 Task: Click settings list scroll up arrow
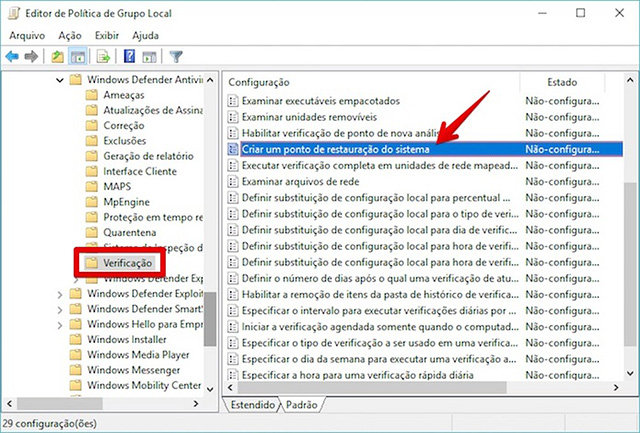click(629, 80)
